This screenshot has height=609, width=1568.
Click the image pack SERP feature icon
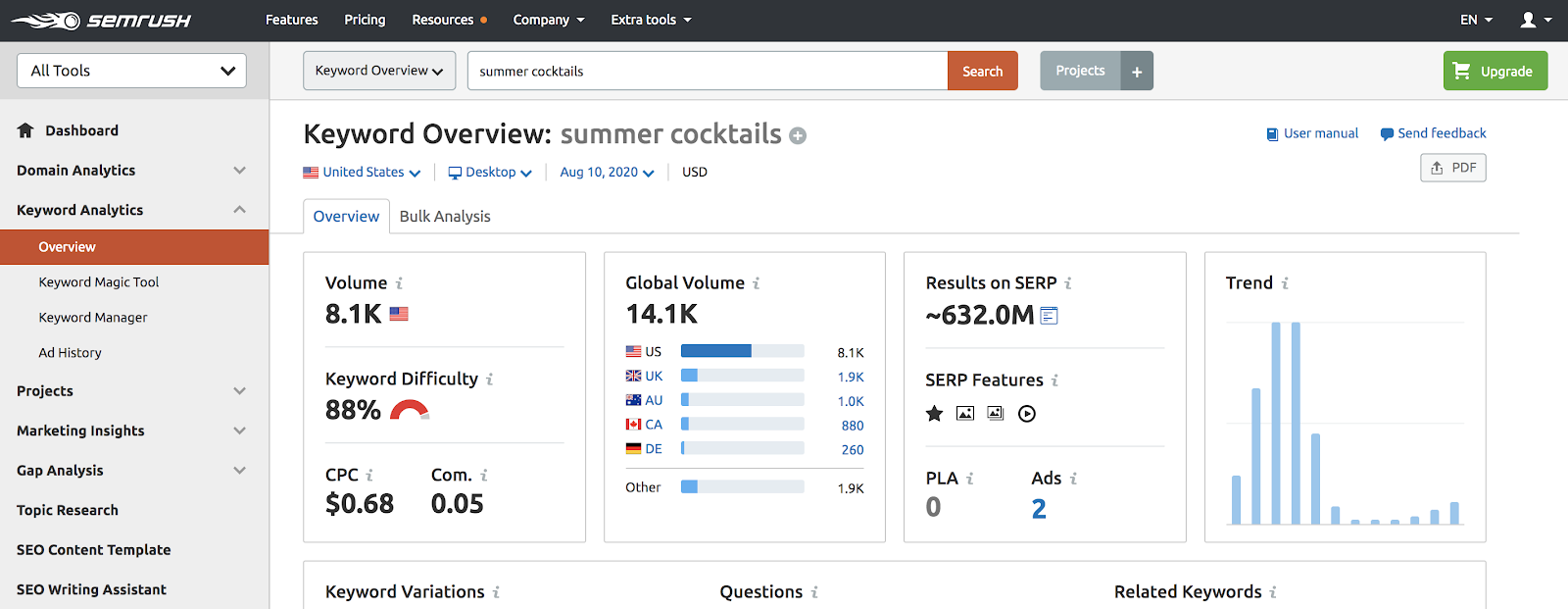996,414
